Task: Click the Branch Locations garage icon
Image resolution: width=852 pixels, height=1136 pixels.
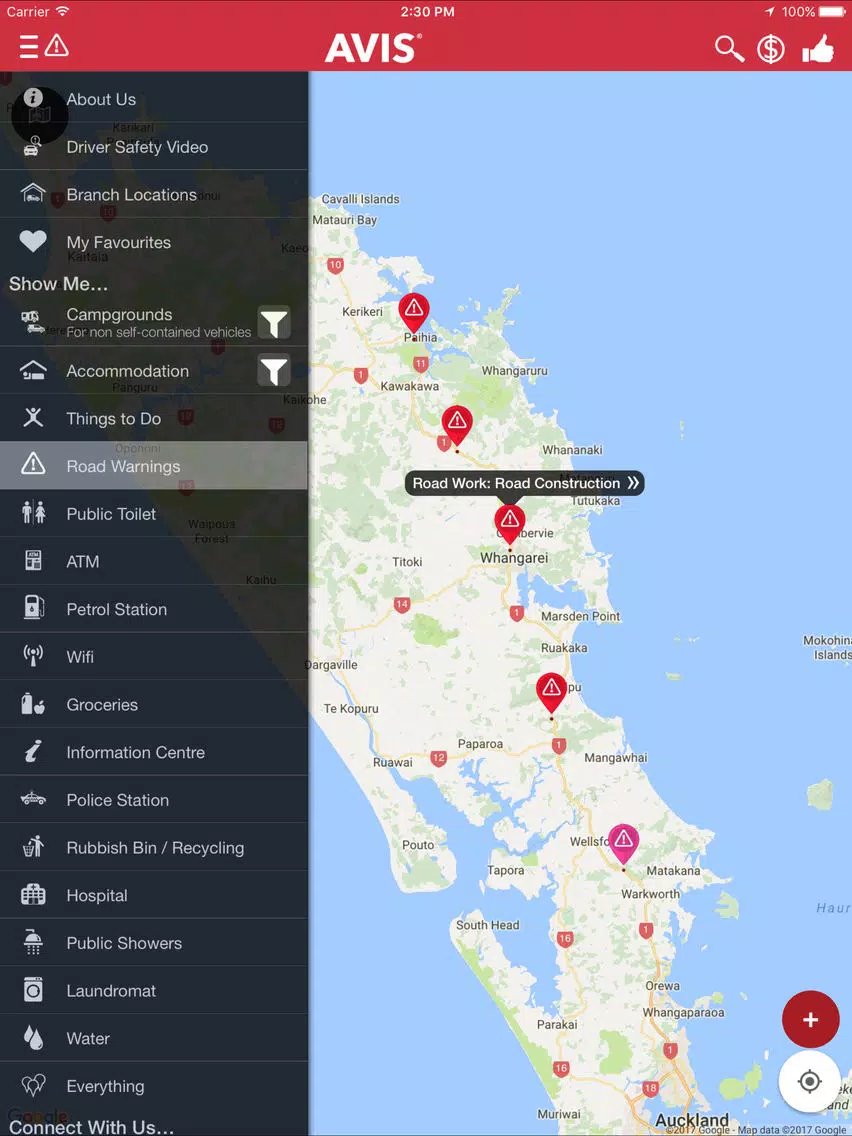Action: [33, 194]
